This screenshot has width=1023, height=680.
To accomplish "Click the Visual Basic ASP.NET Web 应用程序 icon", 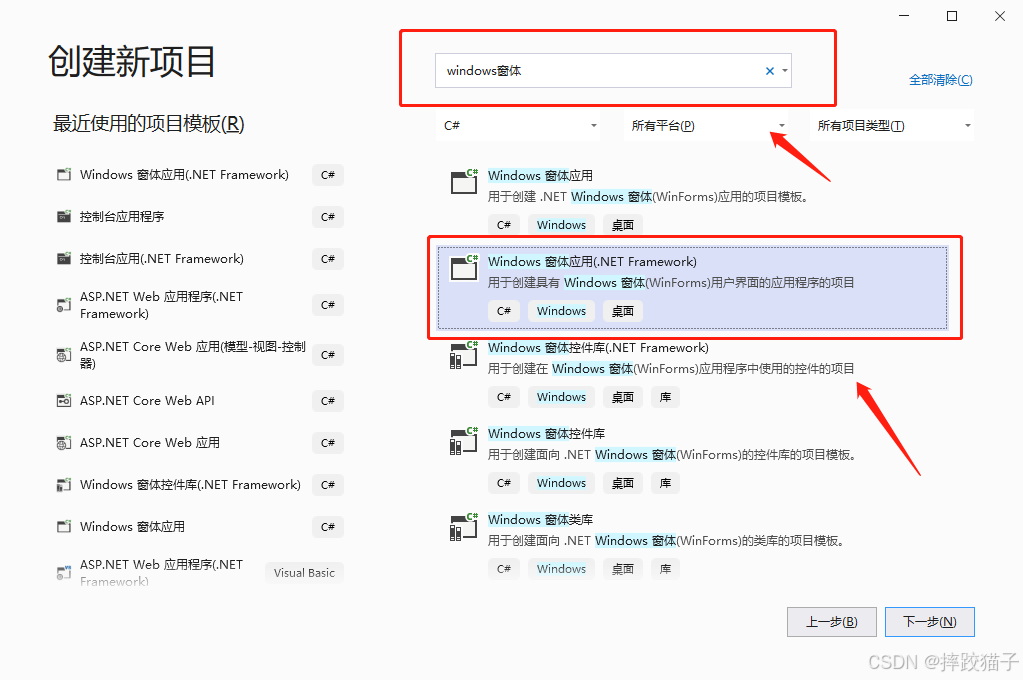I will [64, 573].
